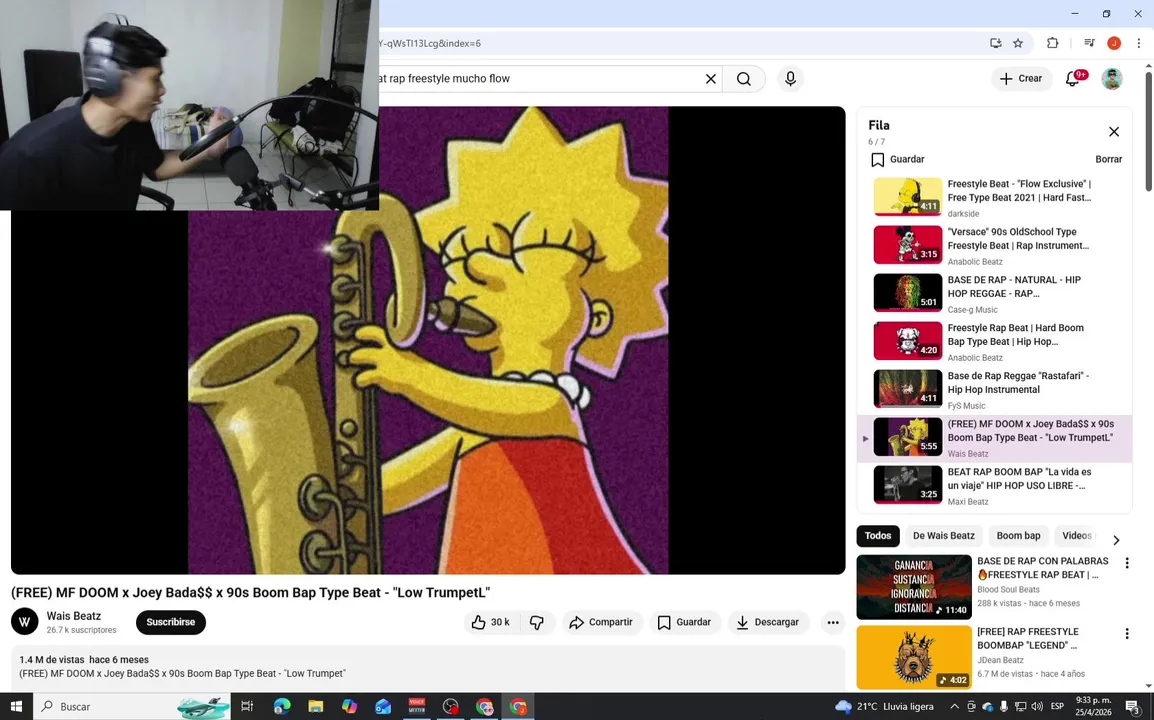Save the queue with Guardar bookmark
Viewport: 1154px width, 720px height.
pos(897,159)
